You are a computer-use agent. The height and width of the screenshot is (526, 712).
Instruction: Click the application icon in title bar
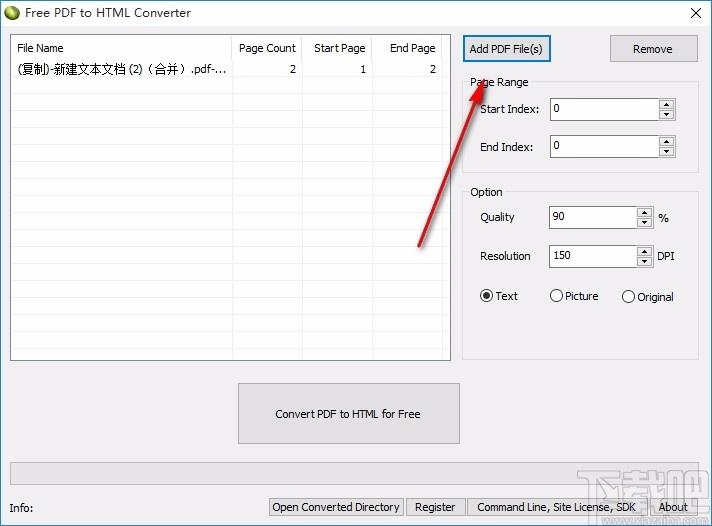point(12,13)
